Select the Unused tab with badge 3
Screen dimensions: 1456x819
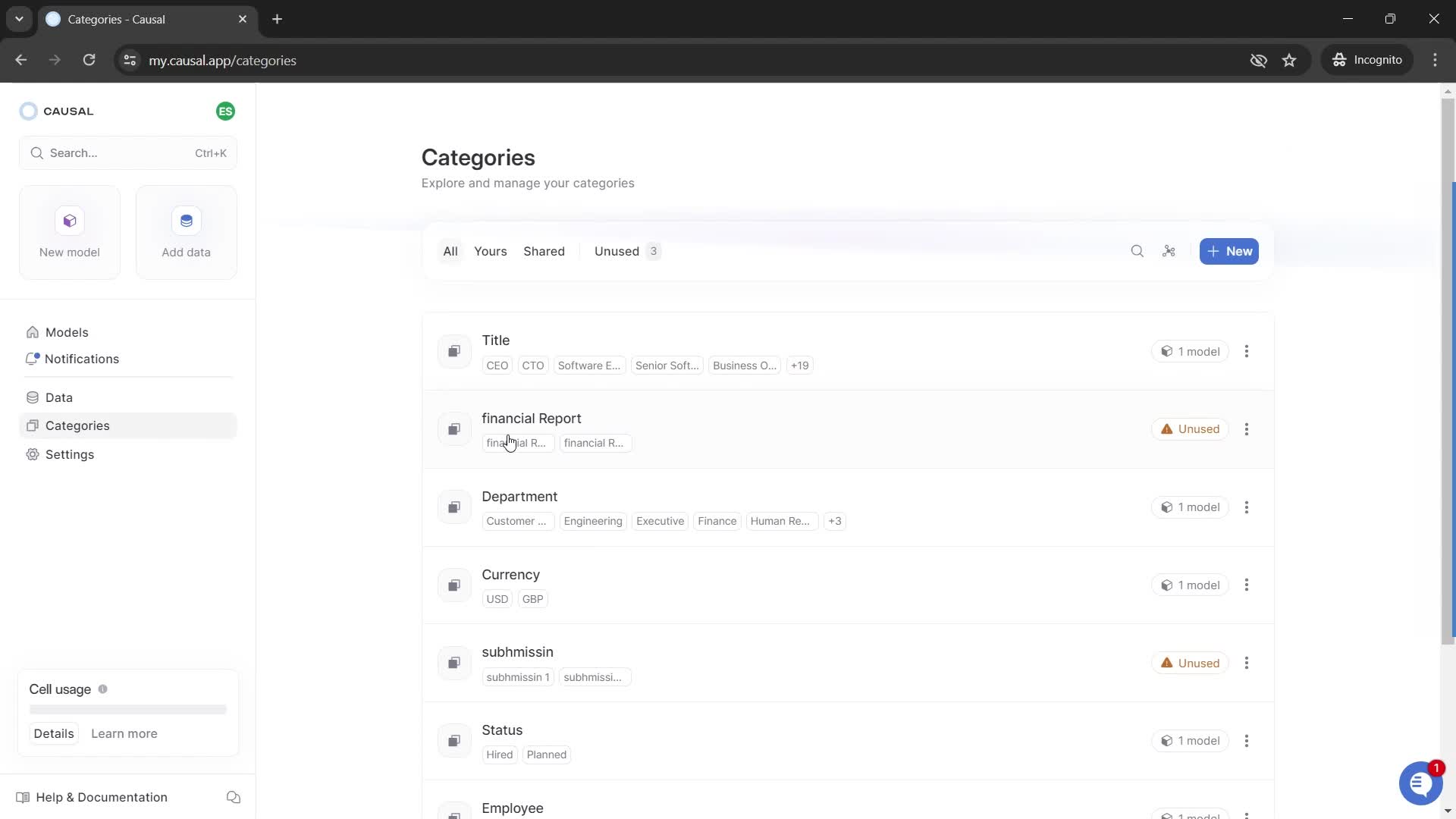coord(626,251)
